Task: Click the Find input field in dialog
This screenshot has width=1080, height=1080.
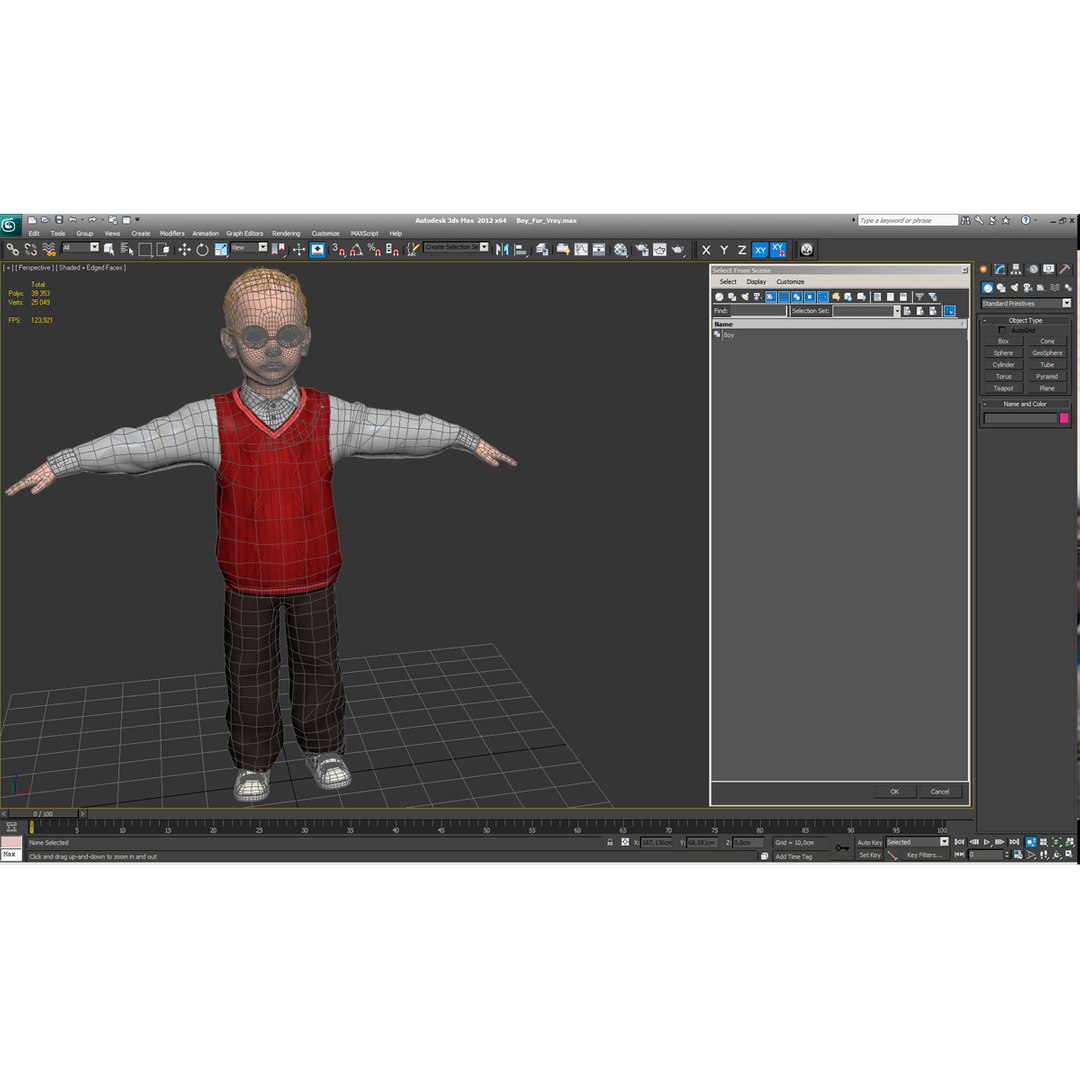Action: click(758, 311)
